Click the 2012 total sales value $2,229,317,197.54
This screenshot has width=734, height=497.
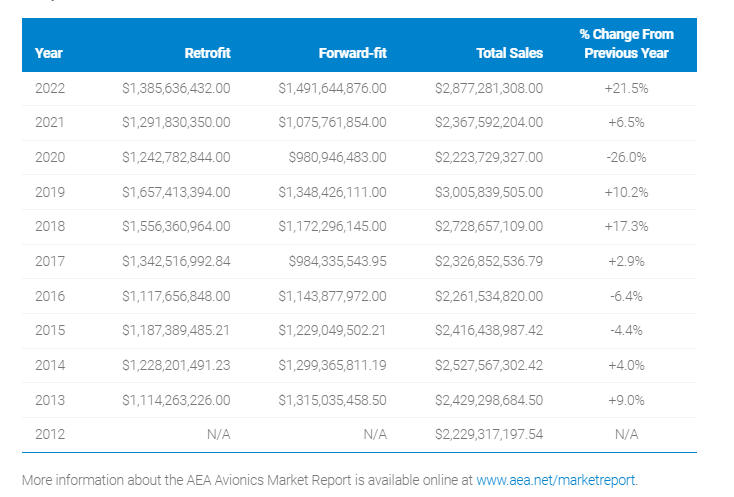coord(489,435)
